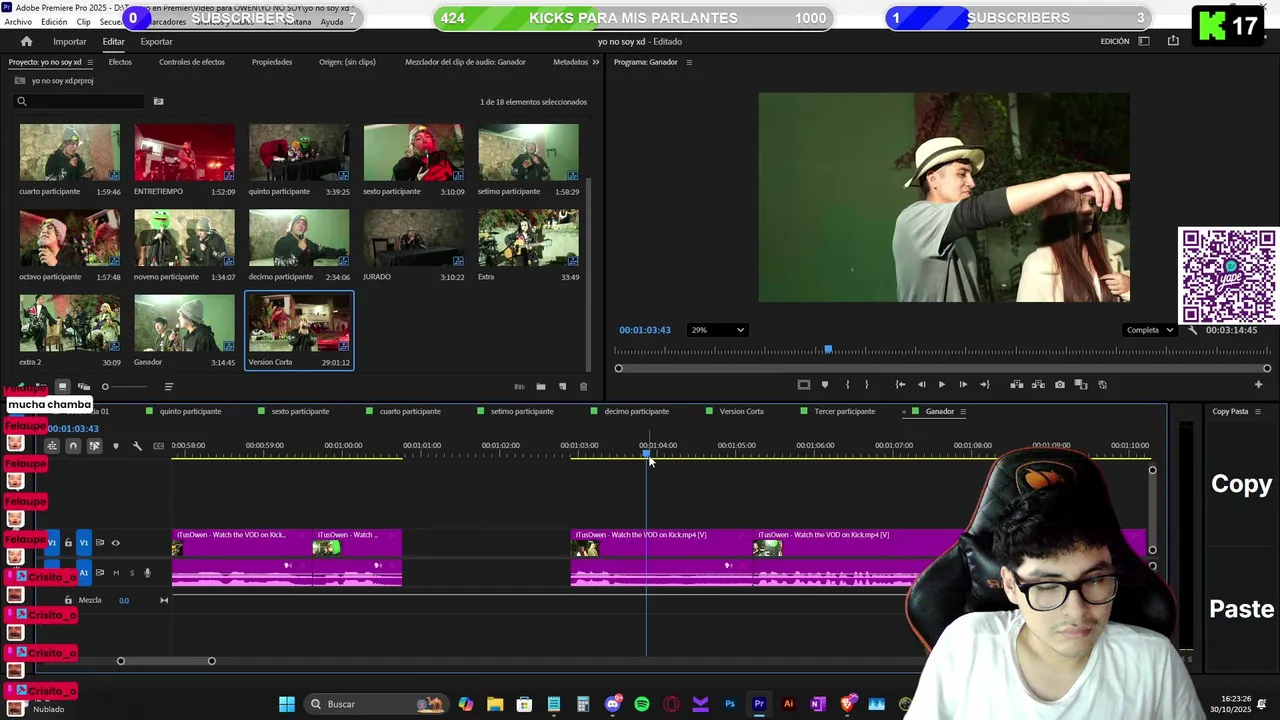The height and width of the screenshot is (720, 1280).
Task: Mark In point in Program monitor
Action: point(847,384)
